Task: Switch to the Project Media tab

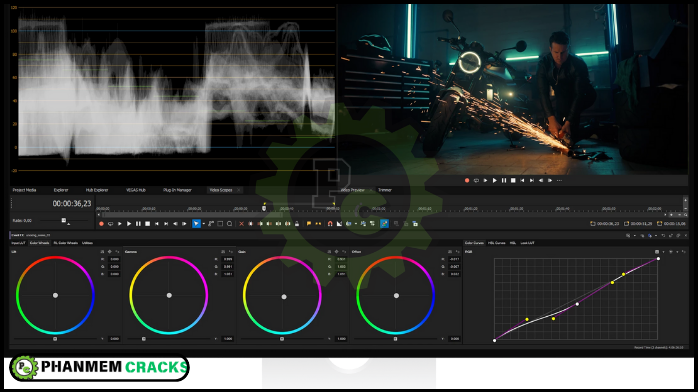Action: pyautogui.click(x=24, y=190)
